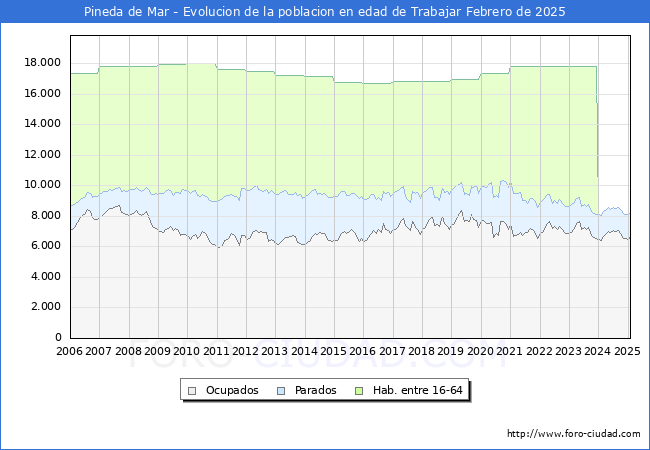
Task: Click the 16.000 y-axis label
Action: pyautogui.click(x=42, y=94)
